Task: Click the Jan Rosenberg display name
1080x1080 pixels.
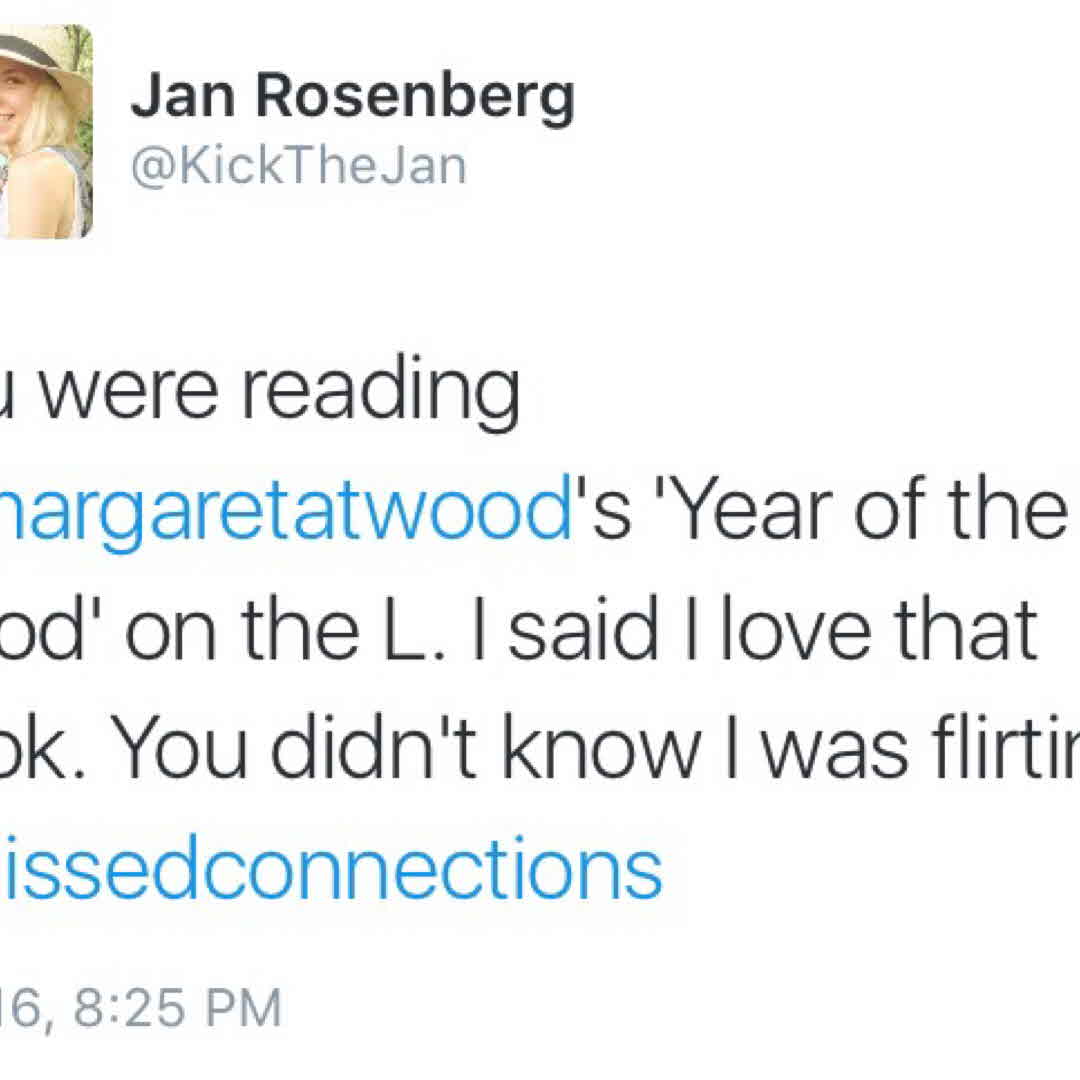Action: point(352,98)
